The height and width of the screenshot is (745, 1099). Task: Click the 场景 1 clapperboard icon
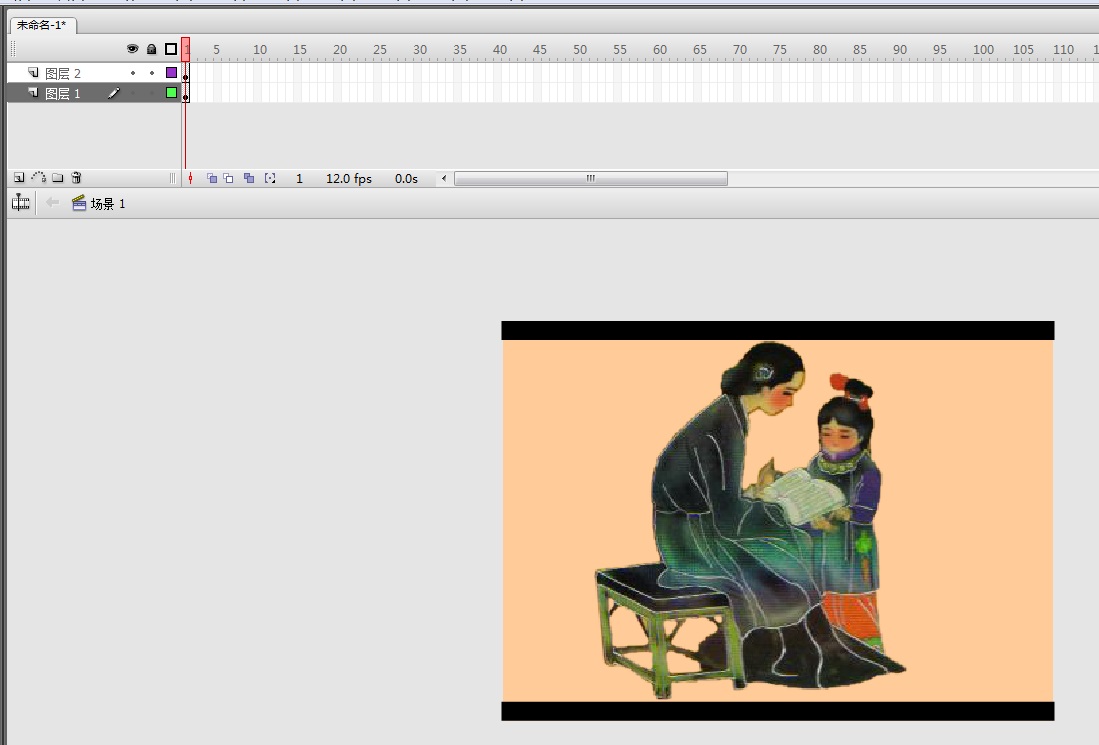pyautogui.click(x=79, y=203)
